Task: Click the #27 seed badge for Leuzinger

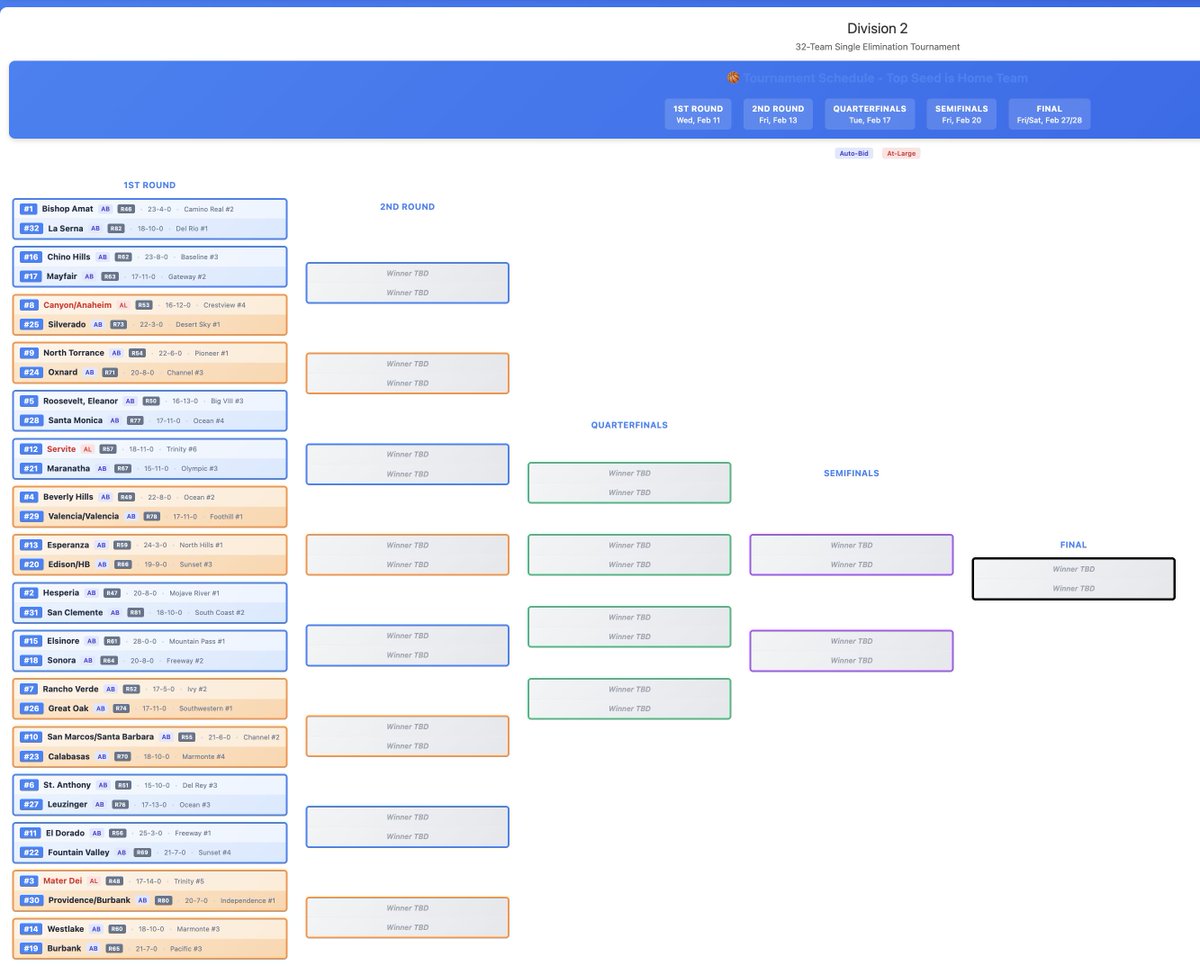Action: tap(31, 804)
